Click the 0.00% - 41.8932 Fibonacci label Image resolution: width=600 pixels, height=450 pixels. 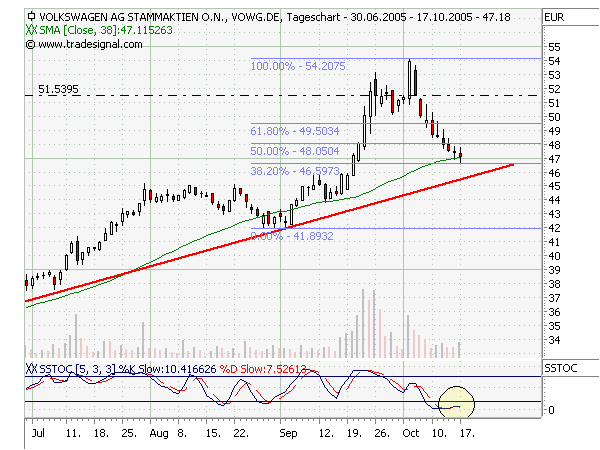click(292, 236)
